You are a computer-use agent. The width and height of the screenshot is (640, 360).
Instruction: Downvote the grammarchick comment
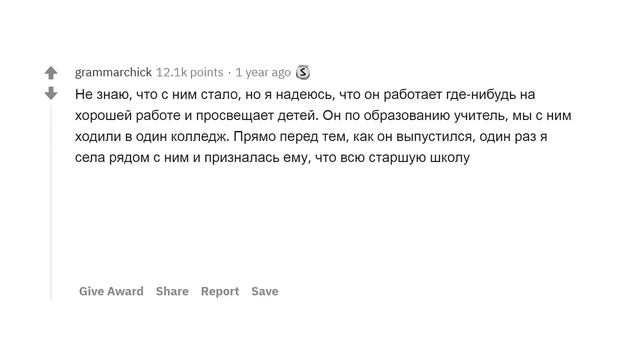coord(51,93)
